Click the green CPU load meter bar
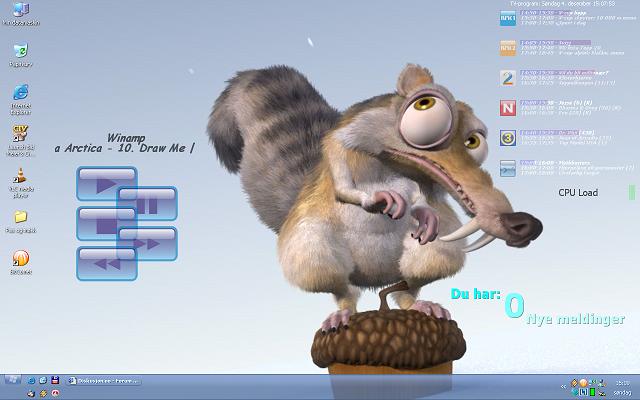 coord(632,192)
